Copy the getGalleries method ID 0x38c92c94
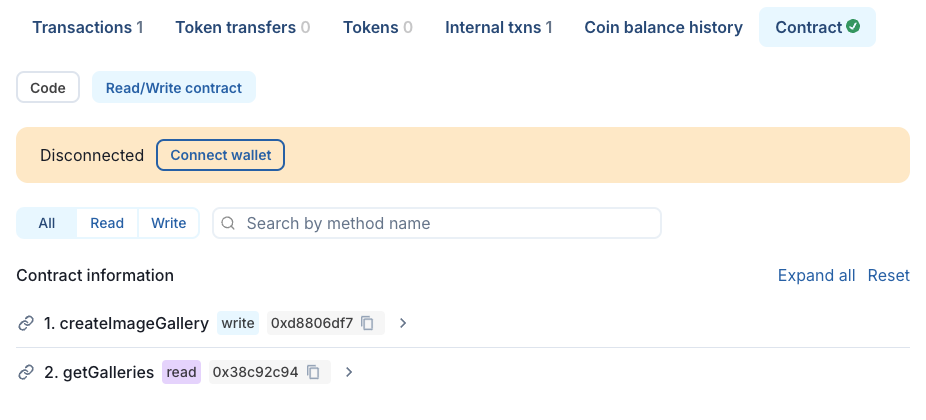The height and width of the screenshot is (420, 926). click(313, 372)
